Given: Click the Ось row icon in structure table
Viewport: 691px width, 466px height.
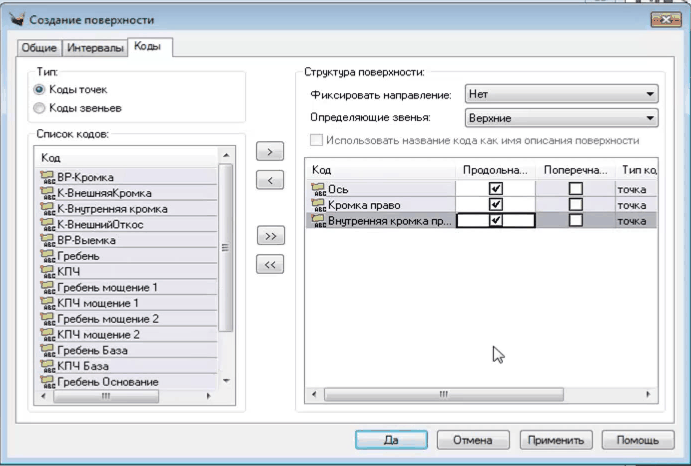Looking at the screenshot, I should point(319,188).
